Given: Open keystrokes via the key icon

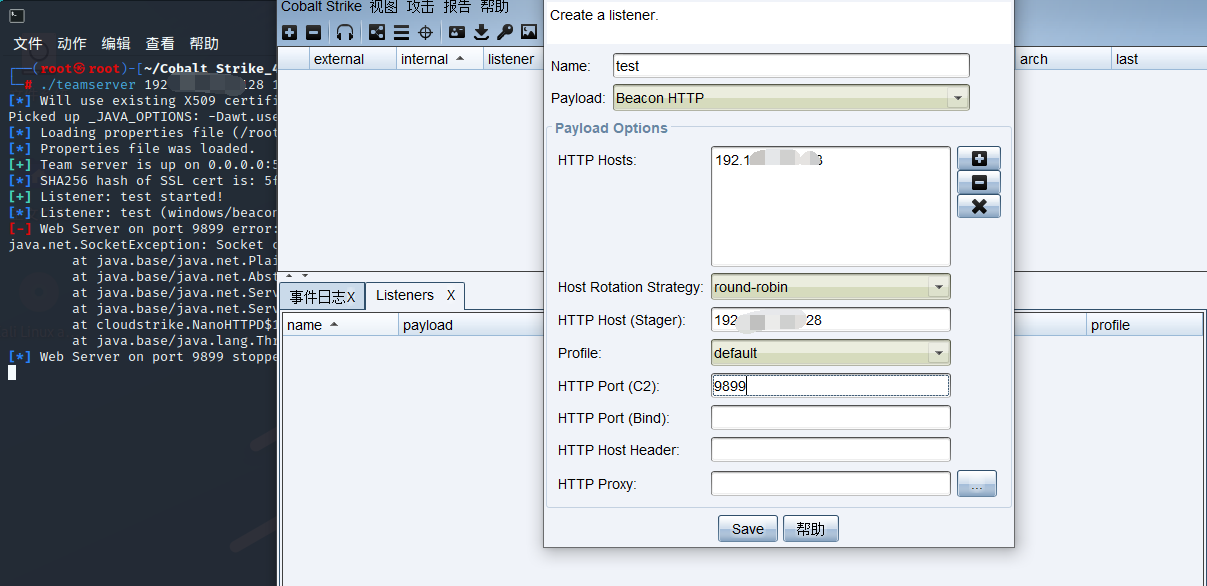Looking at the screenshot, I should tap(505, 32).
